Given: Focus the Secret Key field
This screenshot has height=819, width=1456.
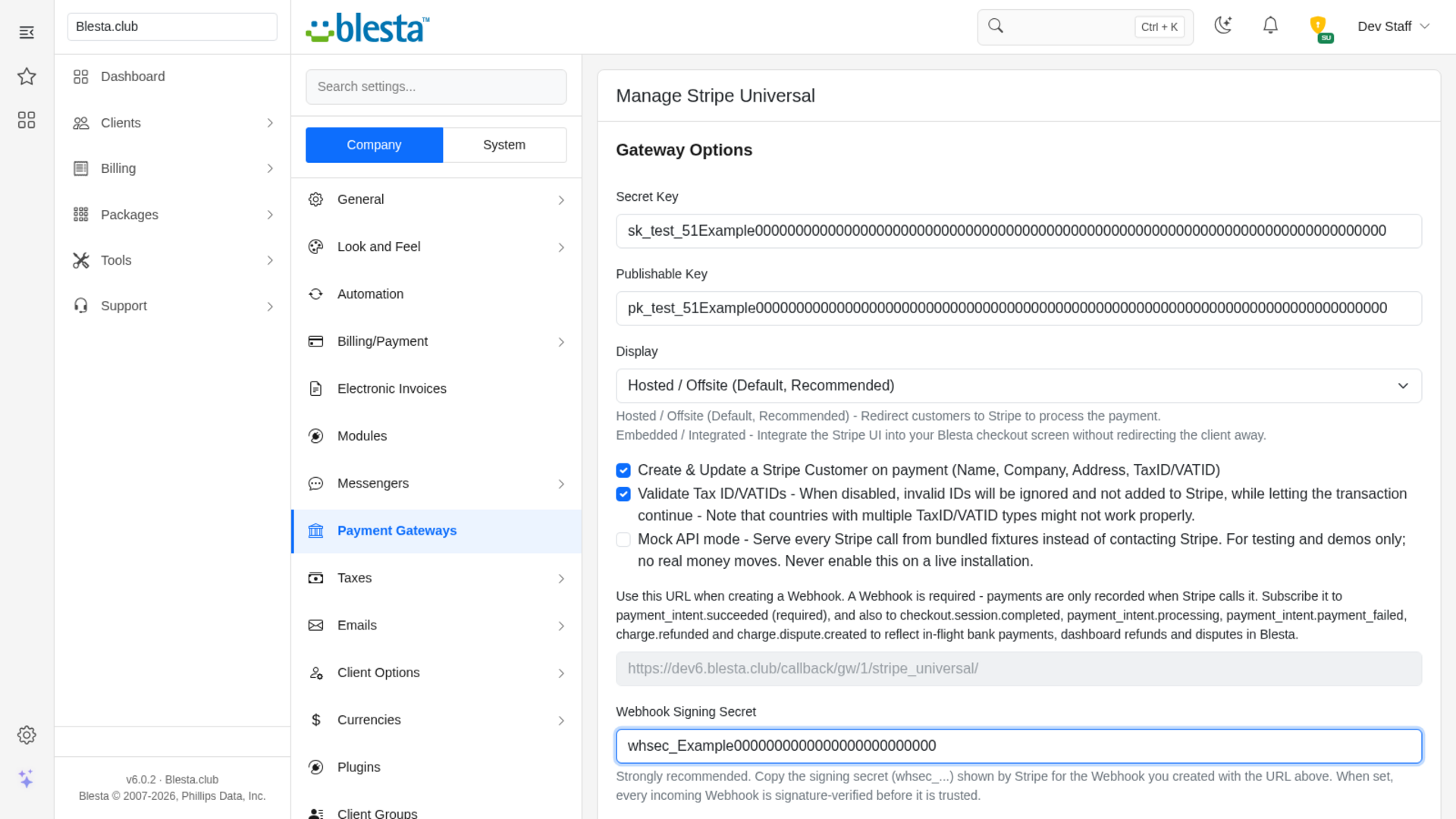Looking at the screenshot, I should [x=1018, y=231].
